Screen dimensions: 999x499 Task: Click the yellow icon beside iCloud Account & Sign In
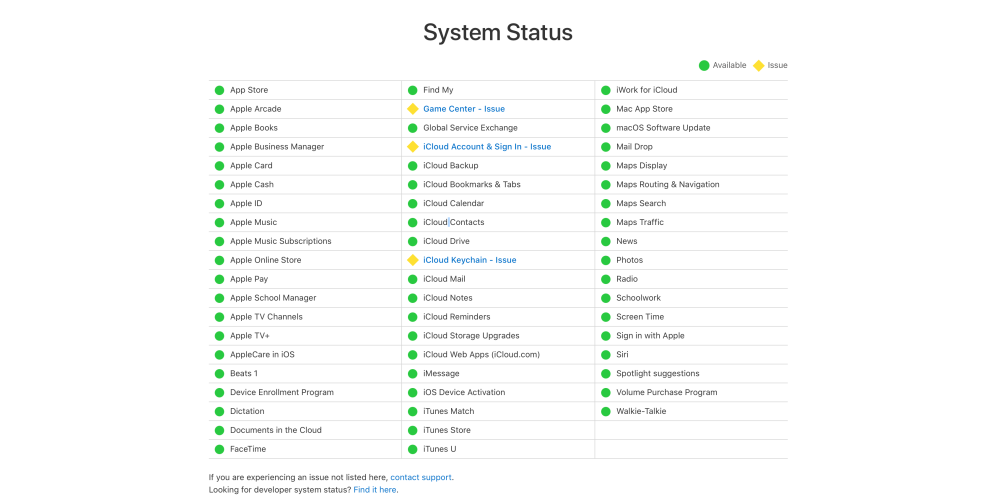point(412,147)
